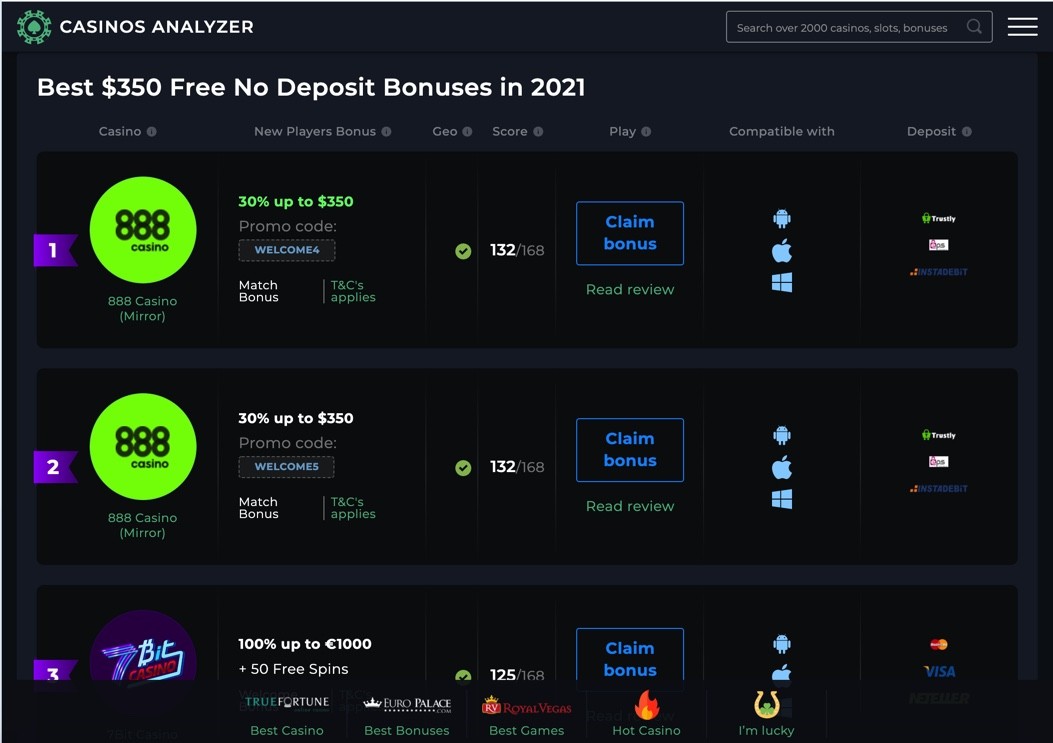Click Claim bonus for rank 2 casino
Viewport: 1053px width, 743px height.
(630, 450)
